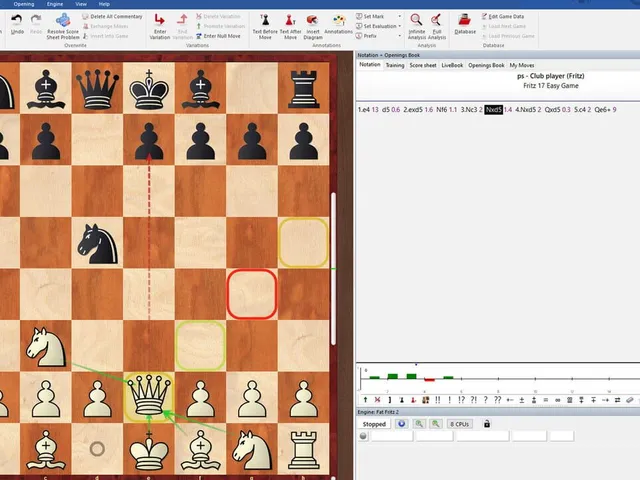Switch to the Notation tab

370,64
